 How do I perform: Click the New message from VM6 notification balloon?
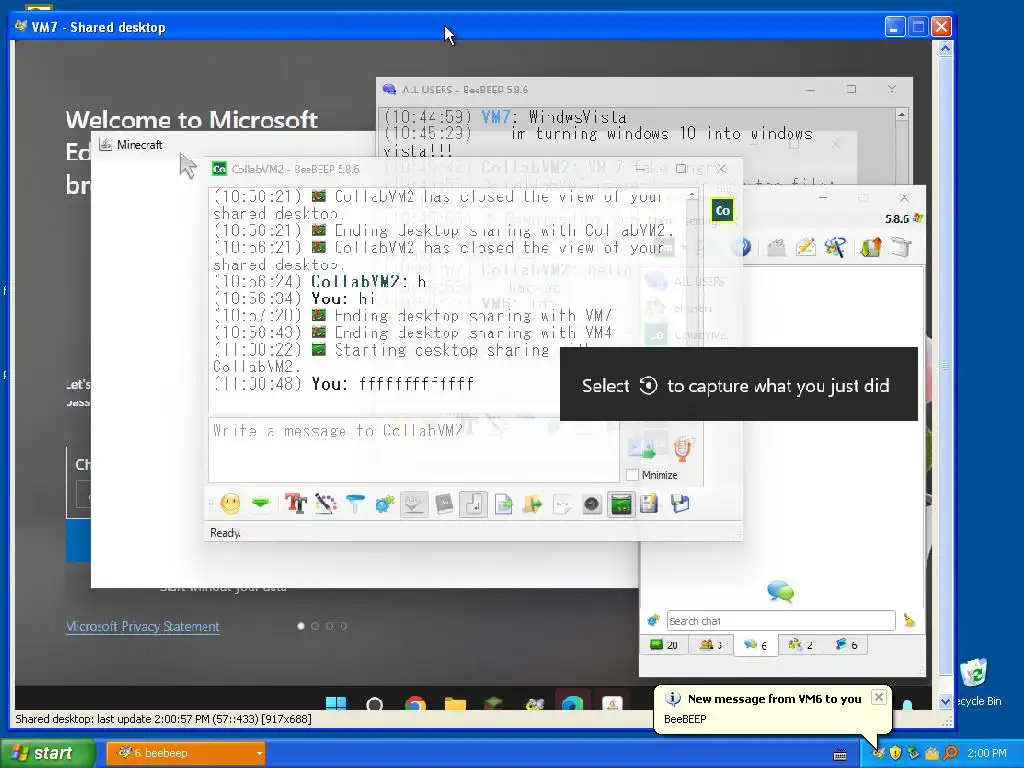click(773, 709)
